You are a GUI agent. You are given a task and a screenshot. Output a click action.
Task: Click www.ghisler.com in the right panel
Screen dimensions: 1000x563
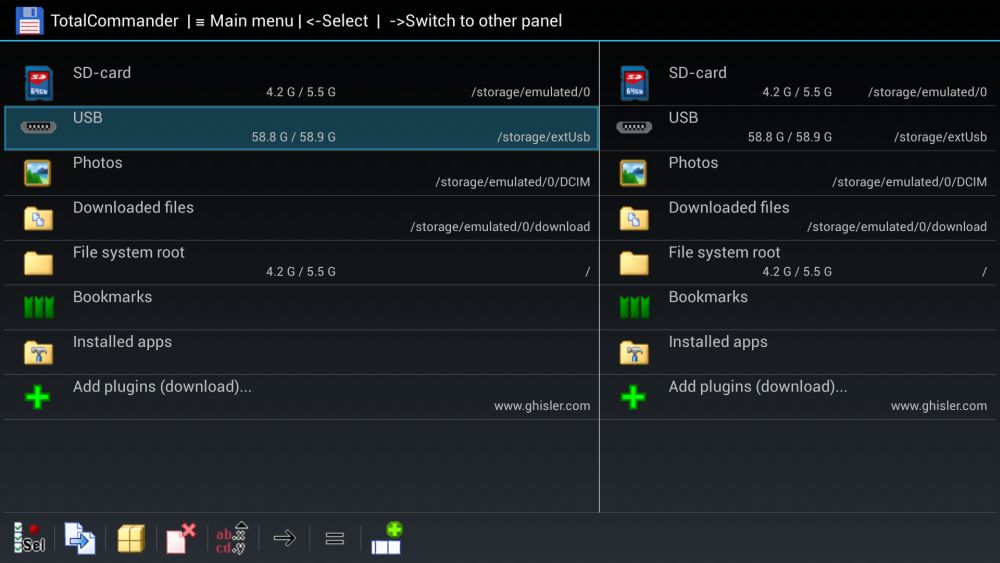[939, 406]
